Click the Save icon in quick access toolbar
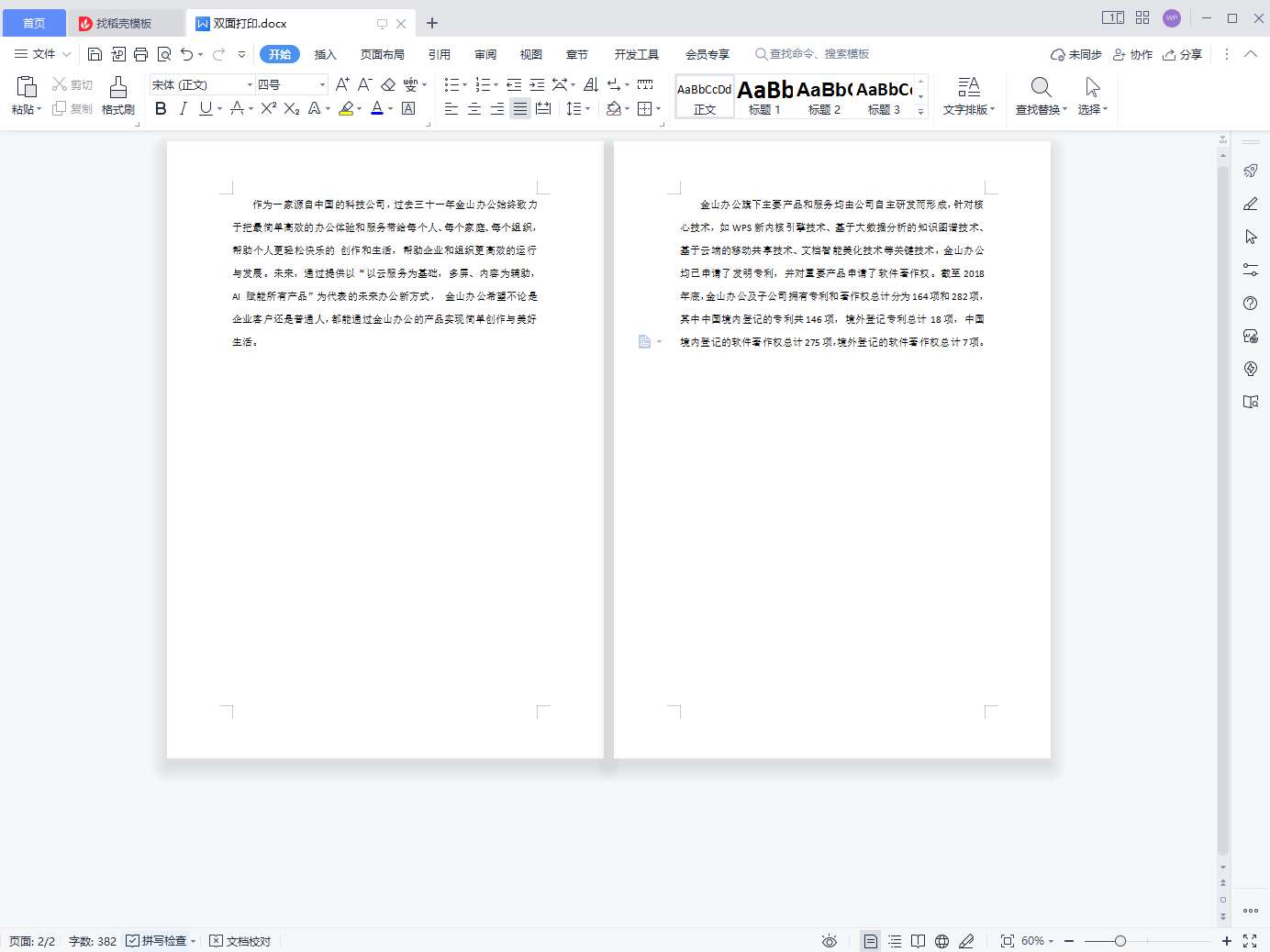 coord(95,54)
